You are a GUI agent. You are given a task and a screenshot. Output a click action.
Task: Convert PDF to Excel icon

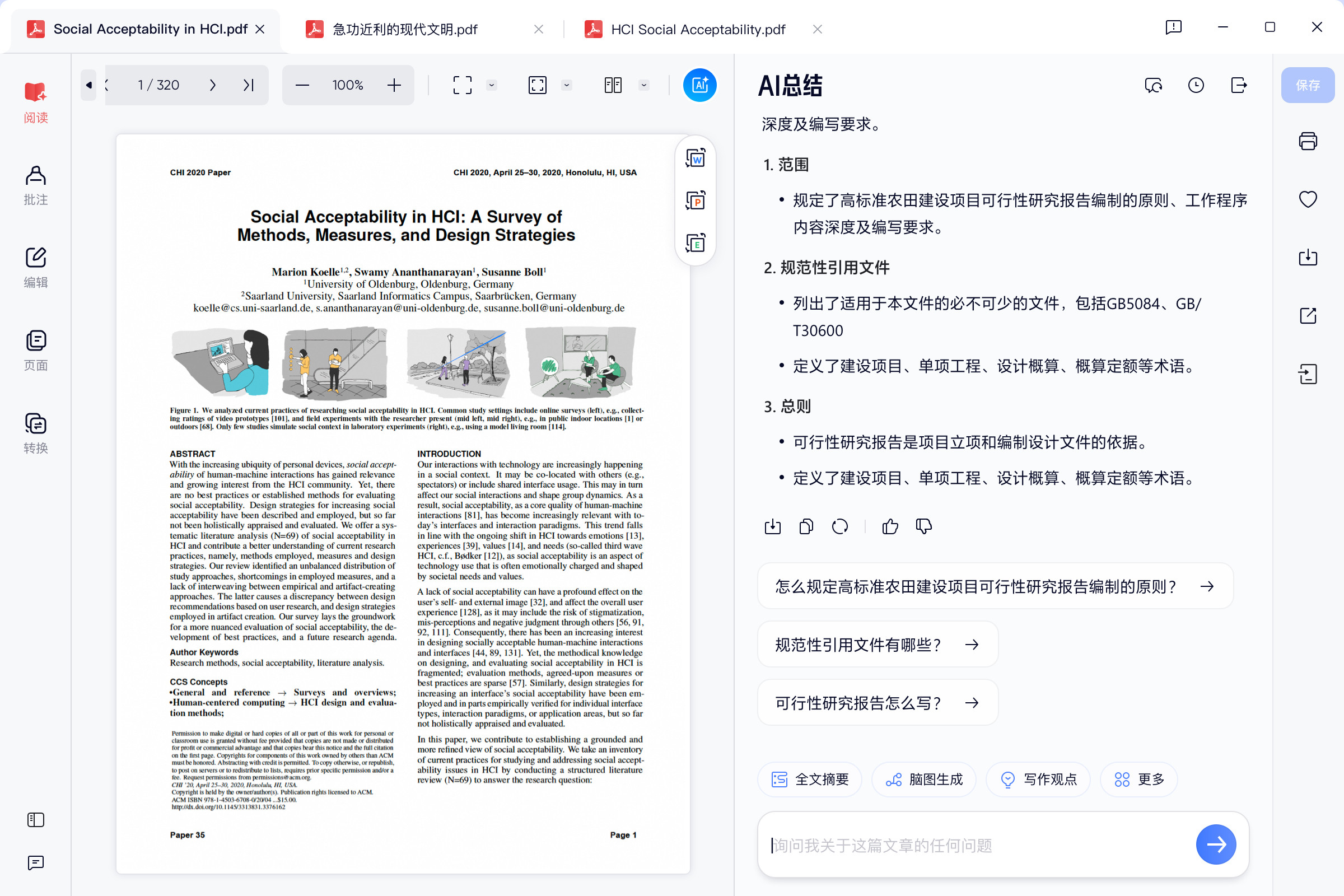(696, 243)
